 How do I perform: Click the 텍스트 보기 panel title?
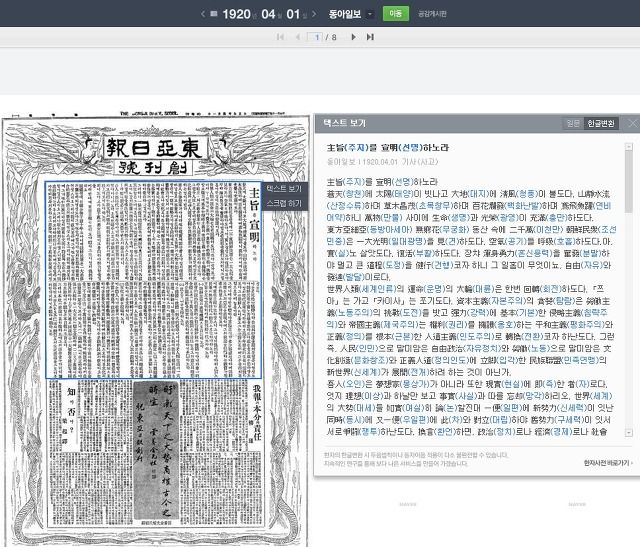(344, 123)
